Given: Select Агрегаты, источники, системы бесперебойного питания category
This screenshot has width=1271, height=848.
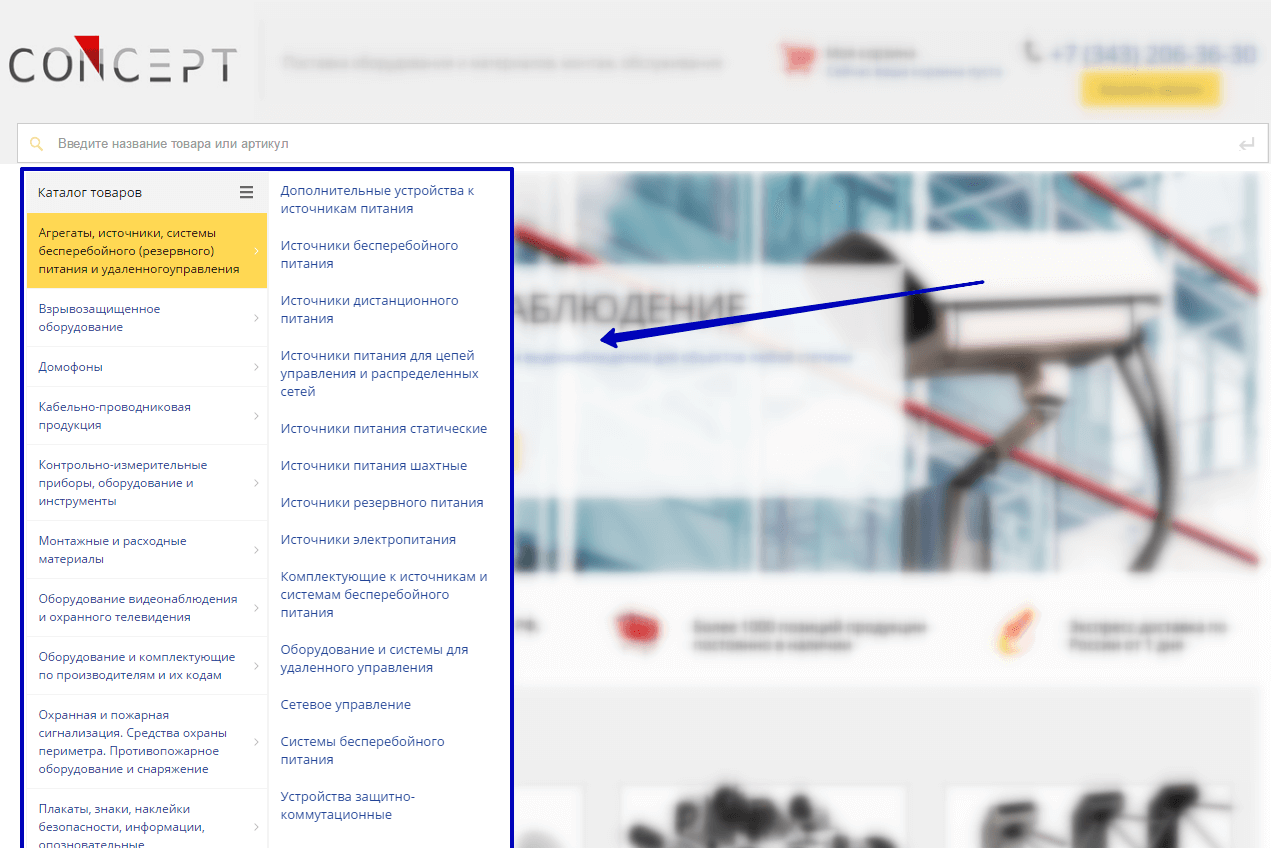Looking at the screenshot, I should tap(138, 251).
